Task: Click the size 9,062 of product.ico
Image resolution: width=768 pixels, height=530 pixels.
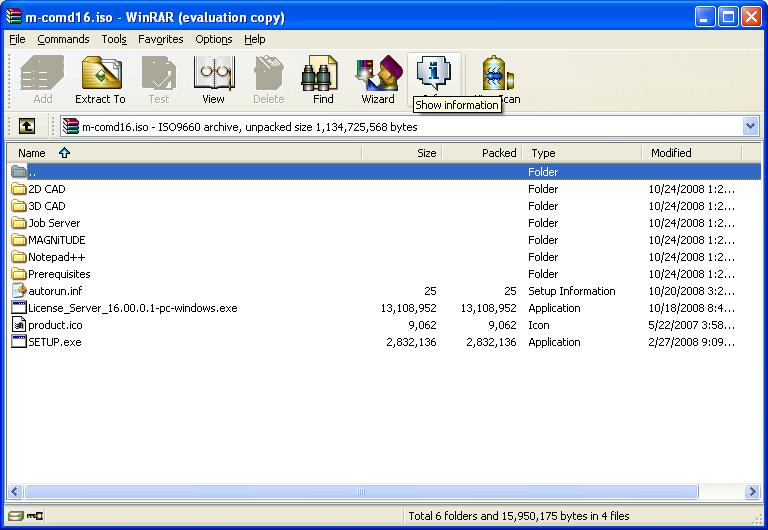Action: click(422, 325)
